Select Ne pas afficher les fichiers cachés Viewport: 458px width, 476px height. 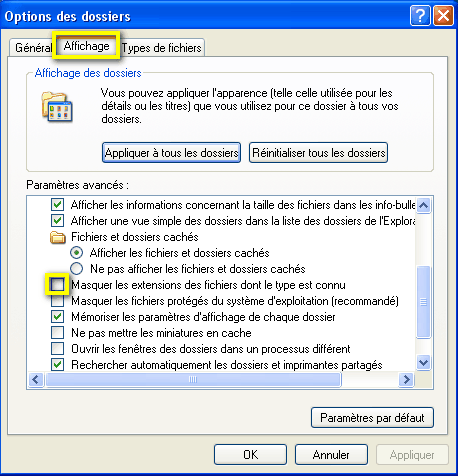coord(77,269)
